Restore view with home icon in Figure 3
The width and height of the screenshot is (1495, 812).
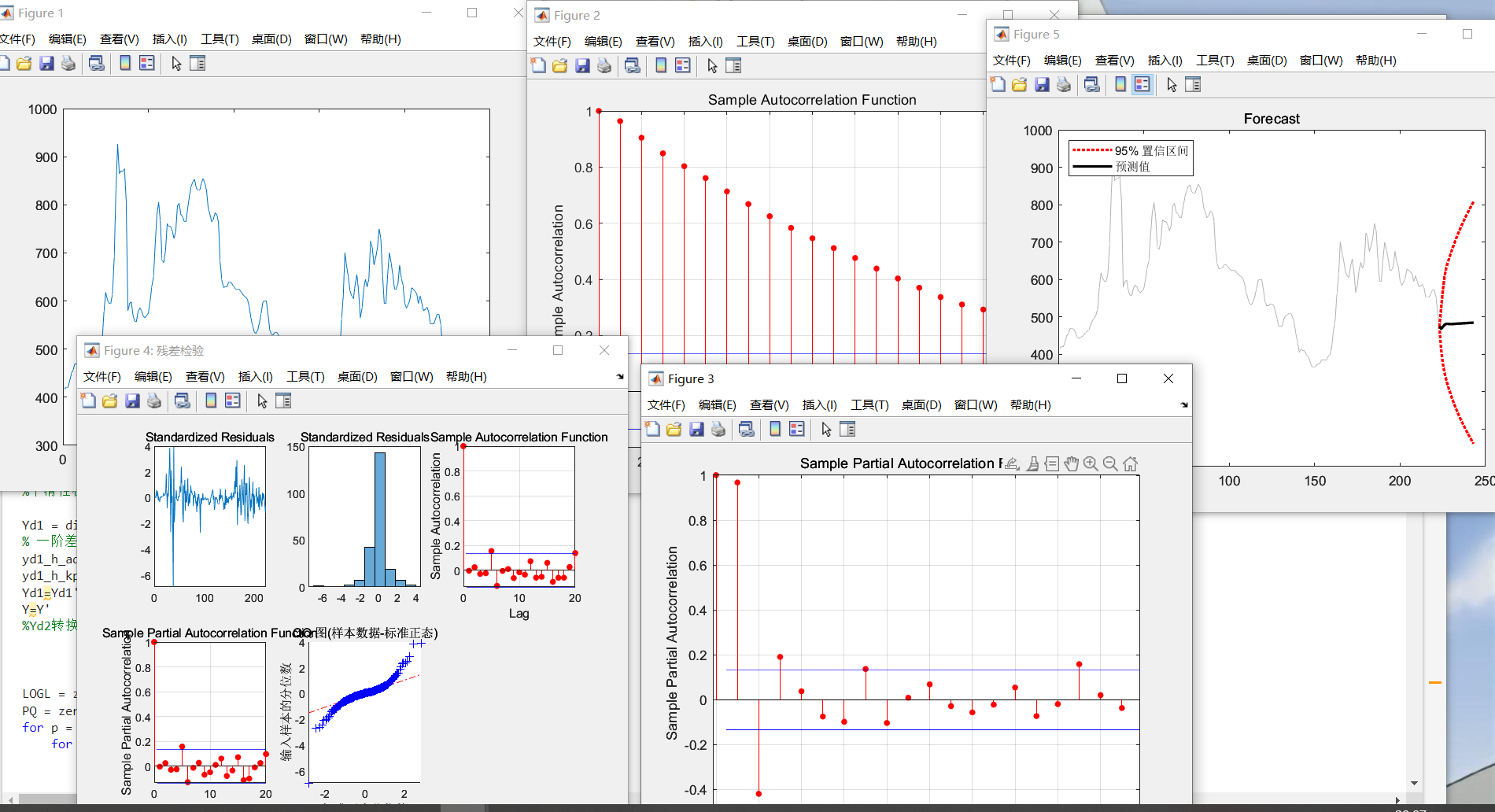pyautogui.click(x=1130, y=464)
